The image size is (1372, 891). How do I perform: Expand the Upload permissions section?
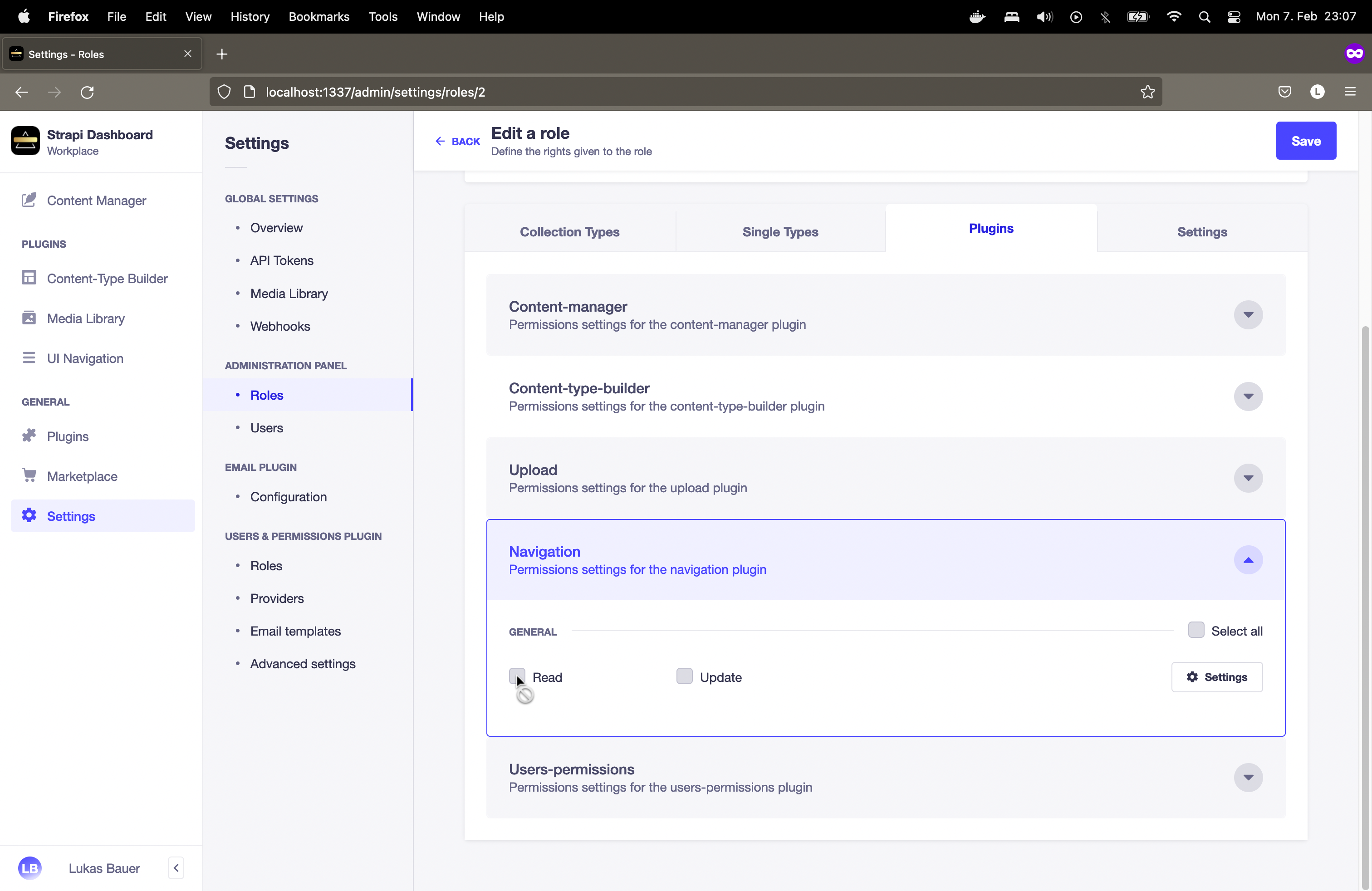click(1248, 478)
